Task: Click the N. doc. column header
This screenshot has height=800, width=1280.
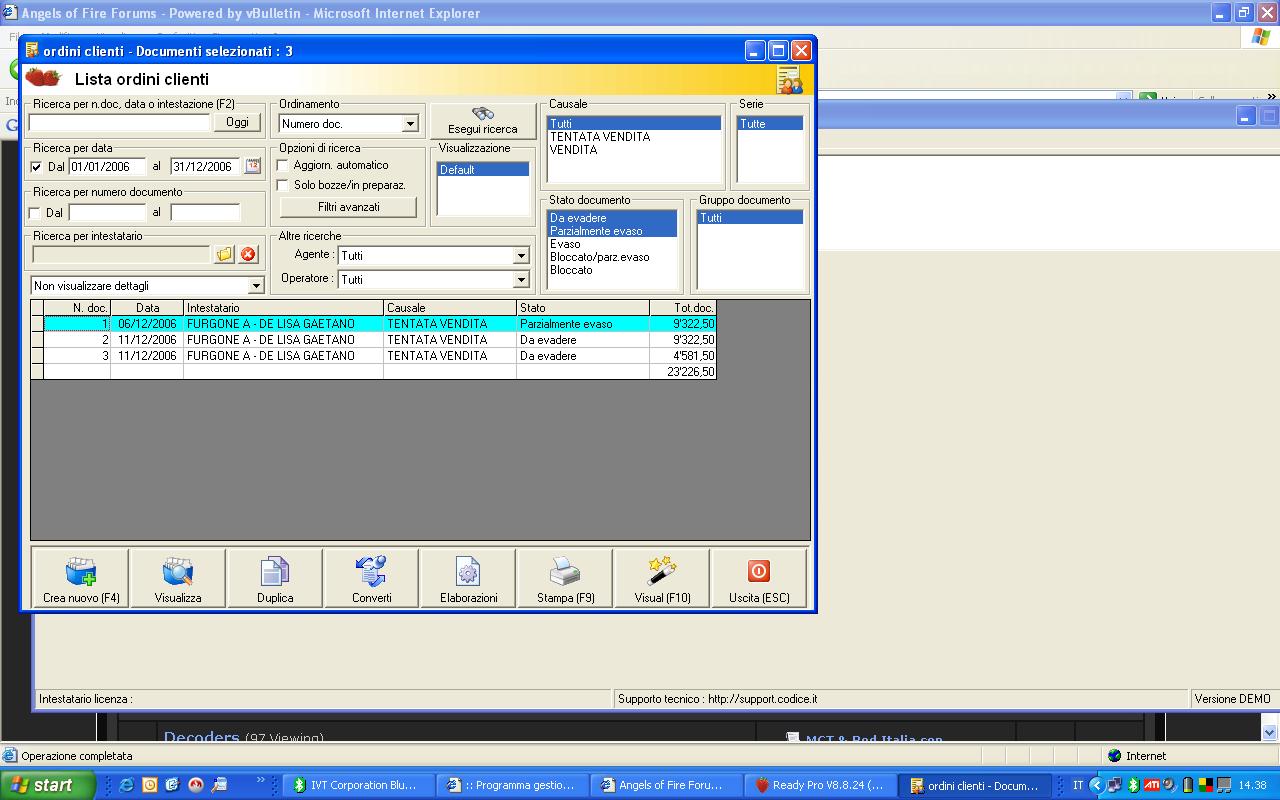Action: point(77,308)
